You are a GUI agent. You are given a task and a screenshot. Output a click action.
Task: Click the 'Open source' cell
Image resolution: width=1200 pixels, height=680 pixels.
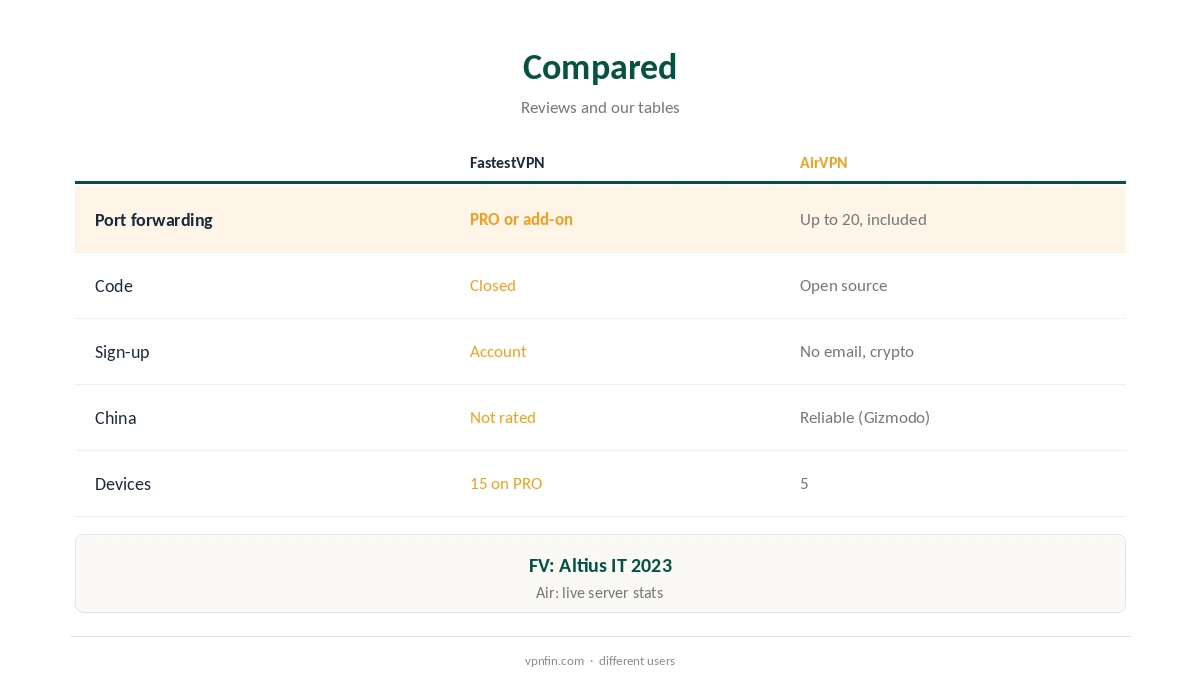click(x=843, y=285)
